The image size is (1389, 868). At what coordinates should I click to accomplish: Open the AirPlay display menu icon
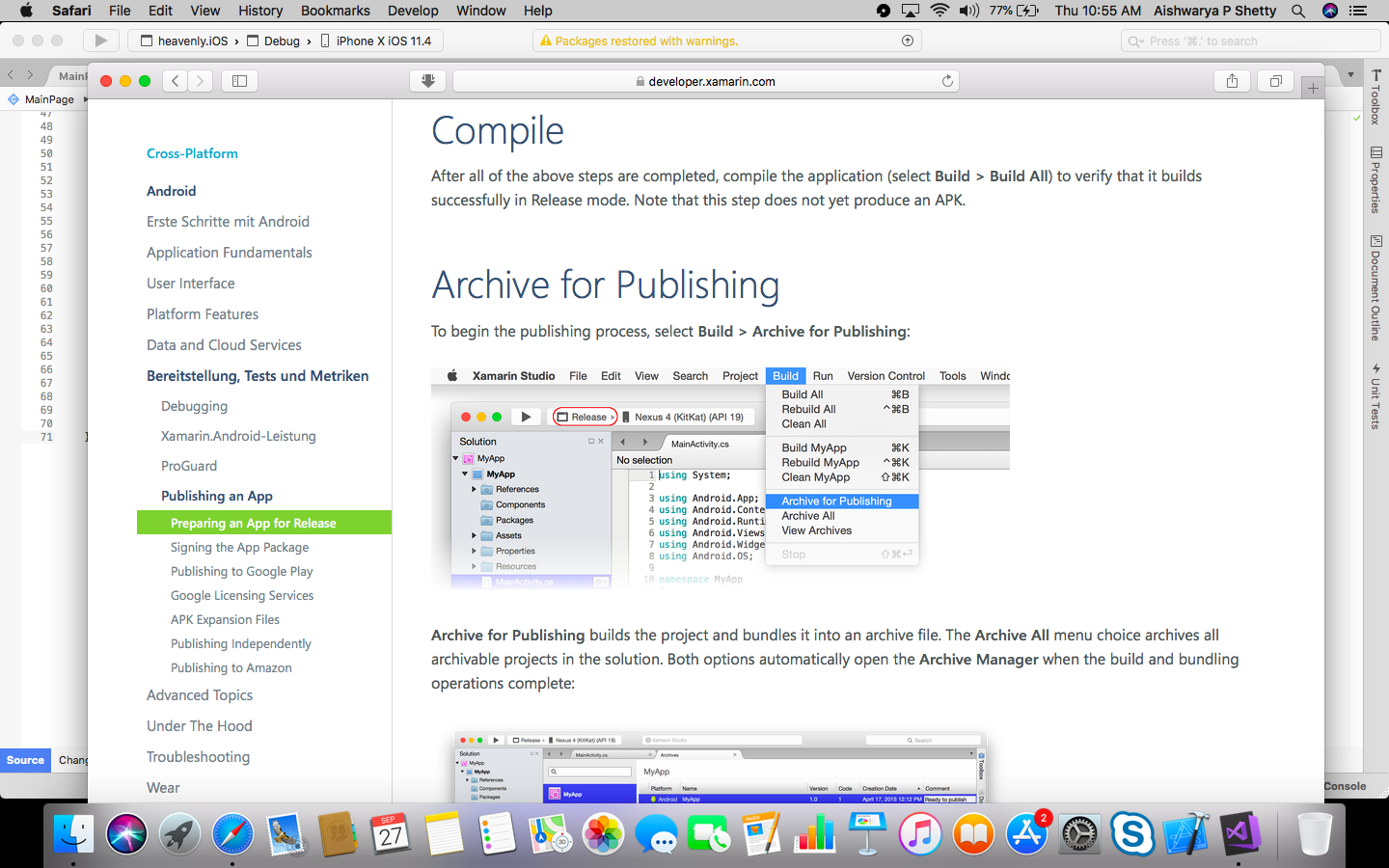911,11
